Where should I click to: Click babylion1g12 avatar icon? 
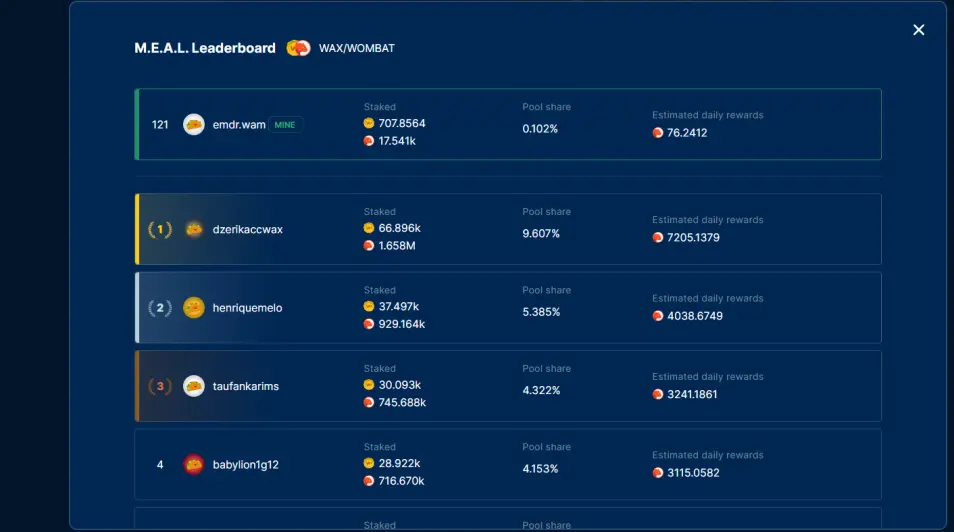pos(194,464)
